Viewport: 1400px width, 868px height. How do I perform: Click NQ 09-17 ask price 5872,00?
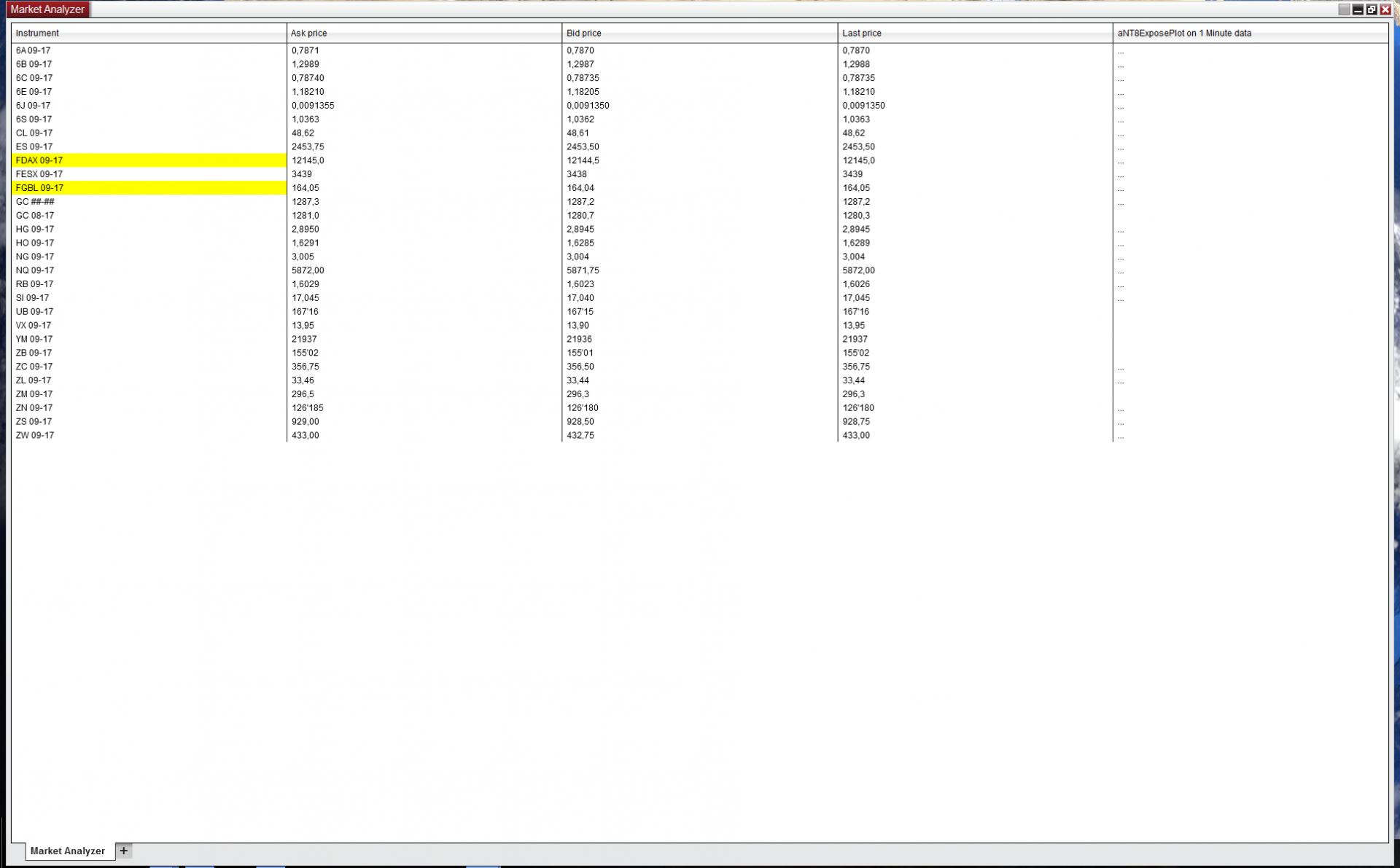308,270
